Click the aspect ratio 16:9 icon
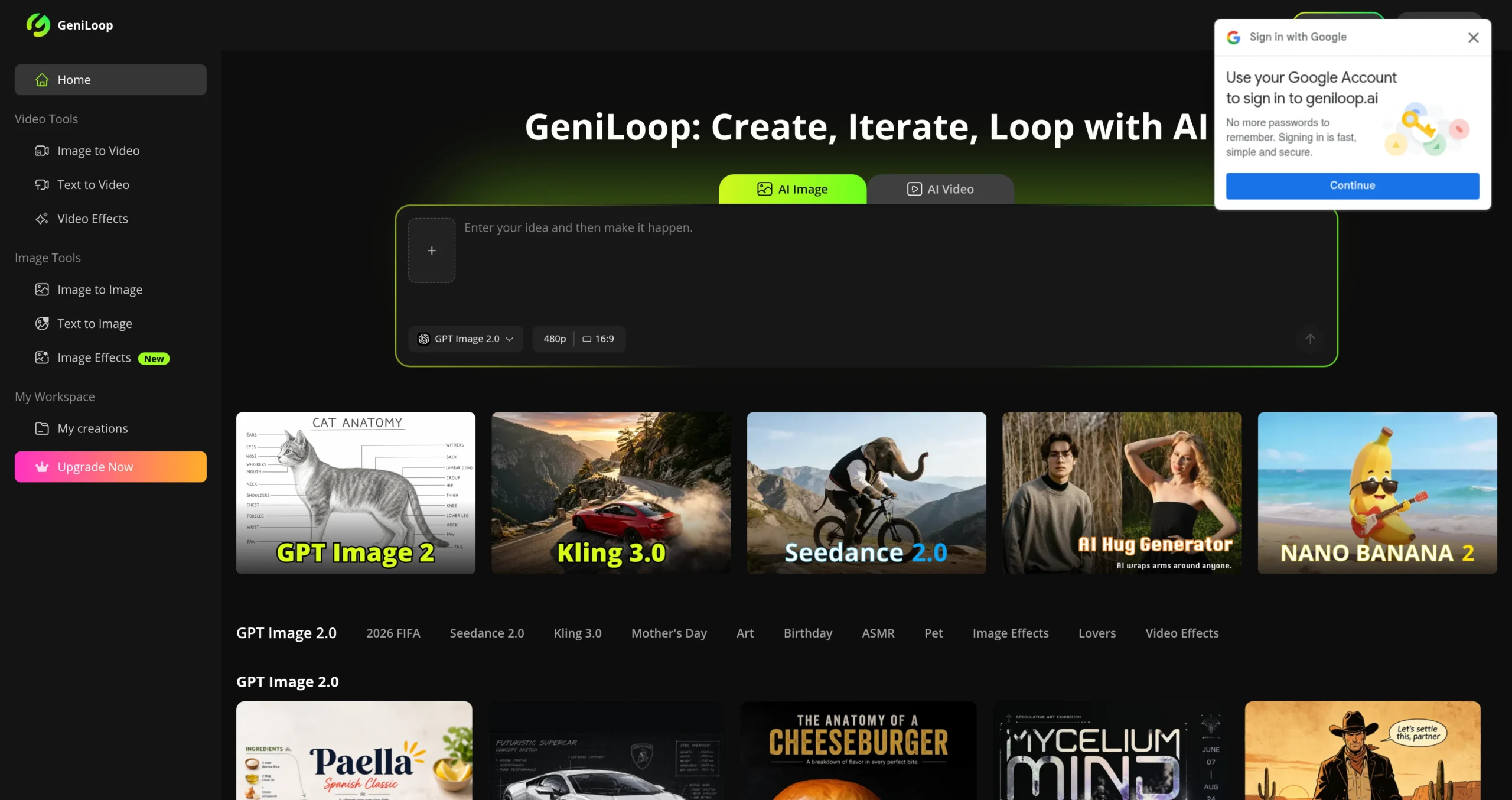 (x=586, y=339)
